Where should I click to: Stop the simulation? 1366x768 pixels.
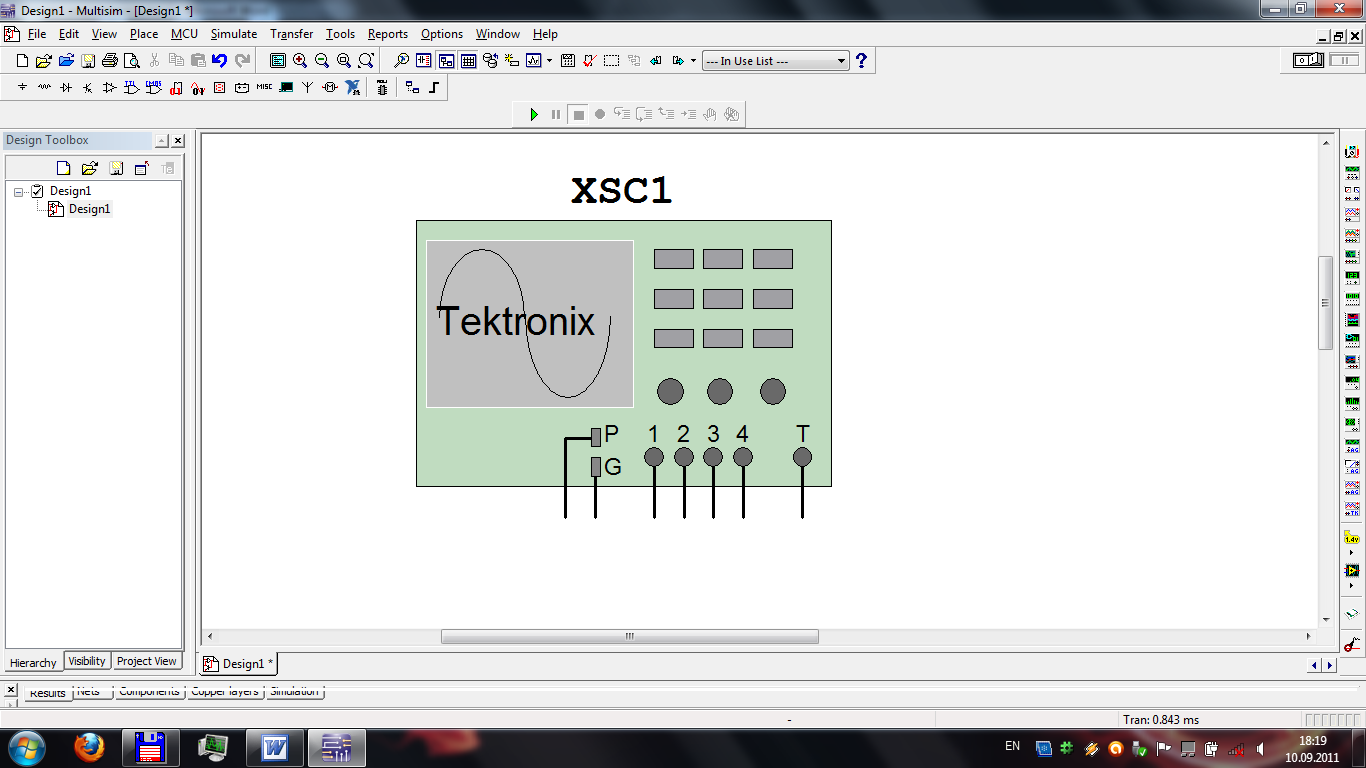[578, 115]
